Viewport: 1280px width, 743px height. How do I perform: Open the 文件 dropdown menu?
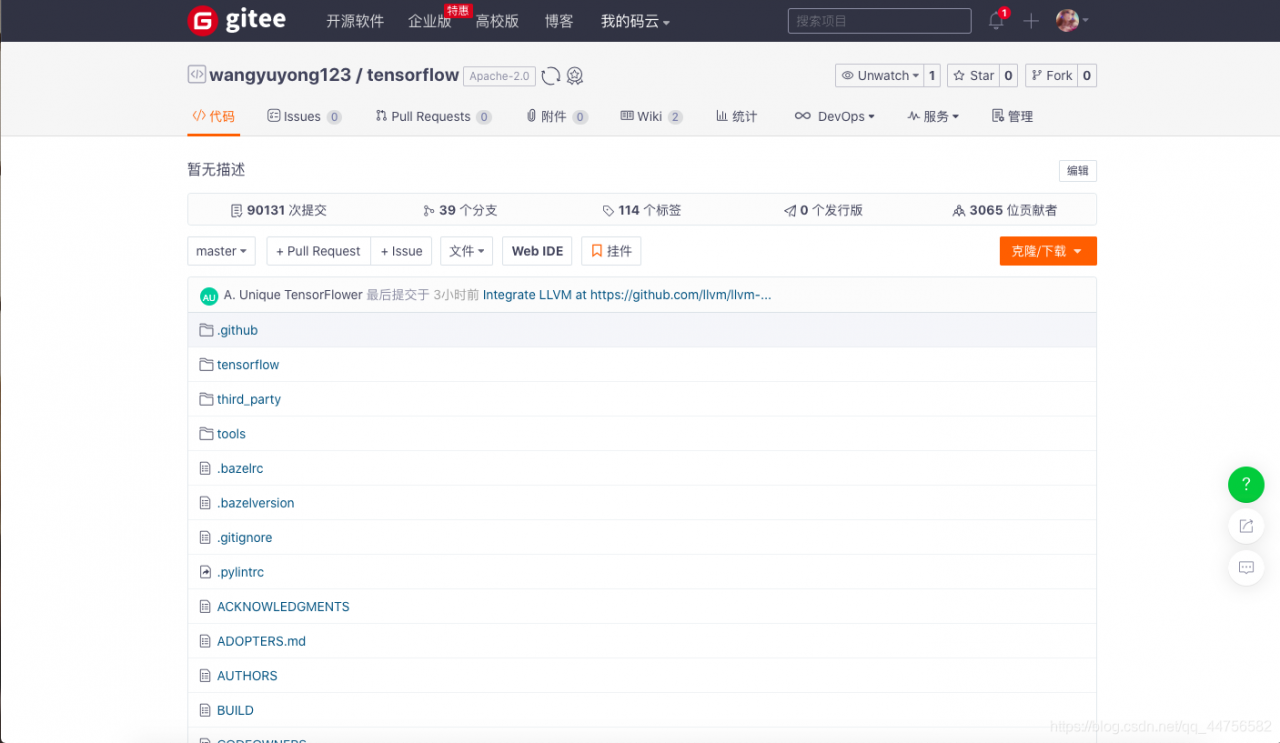(466, 251)
